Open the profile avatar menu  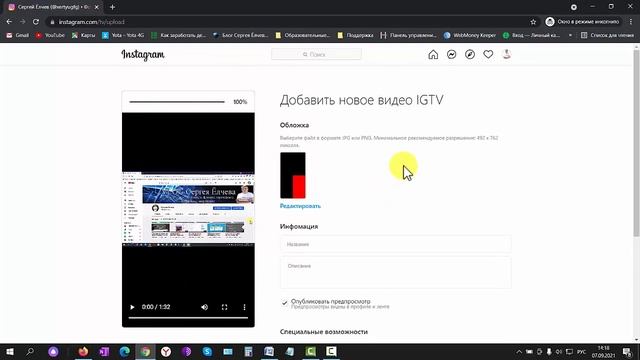(x=507, y=54)
